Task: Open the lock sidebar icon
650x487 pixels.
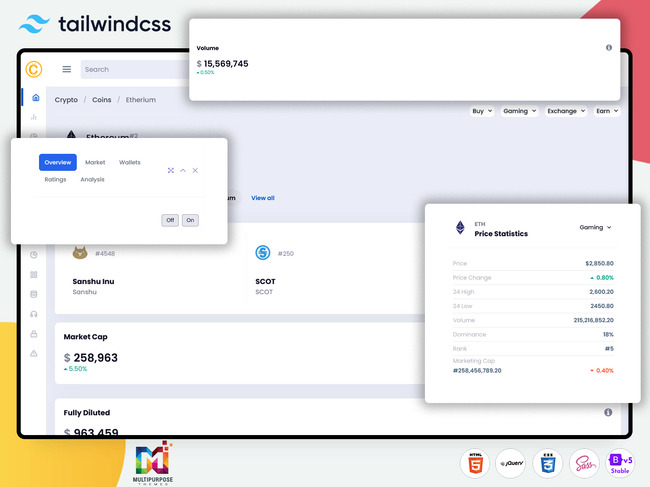Action: point(34,334)
